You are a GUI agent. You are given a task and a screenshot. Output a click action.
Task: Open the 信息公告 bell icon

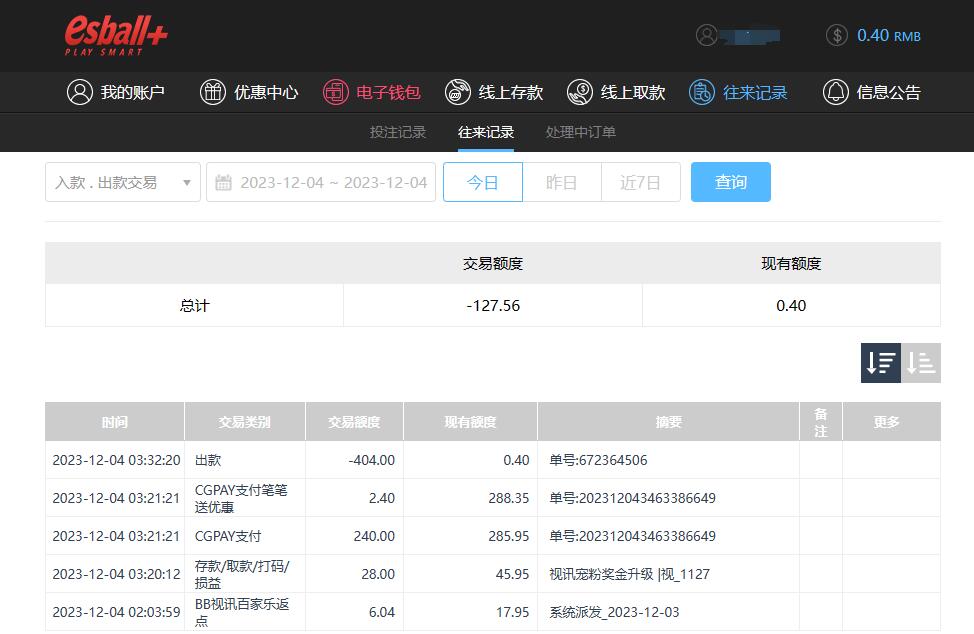pos(835,92)
